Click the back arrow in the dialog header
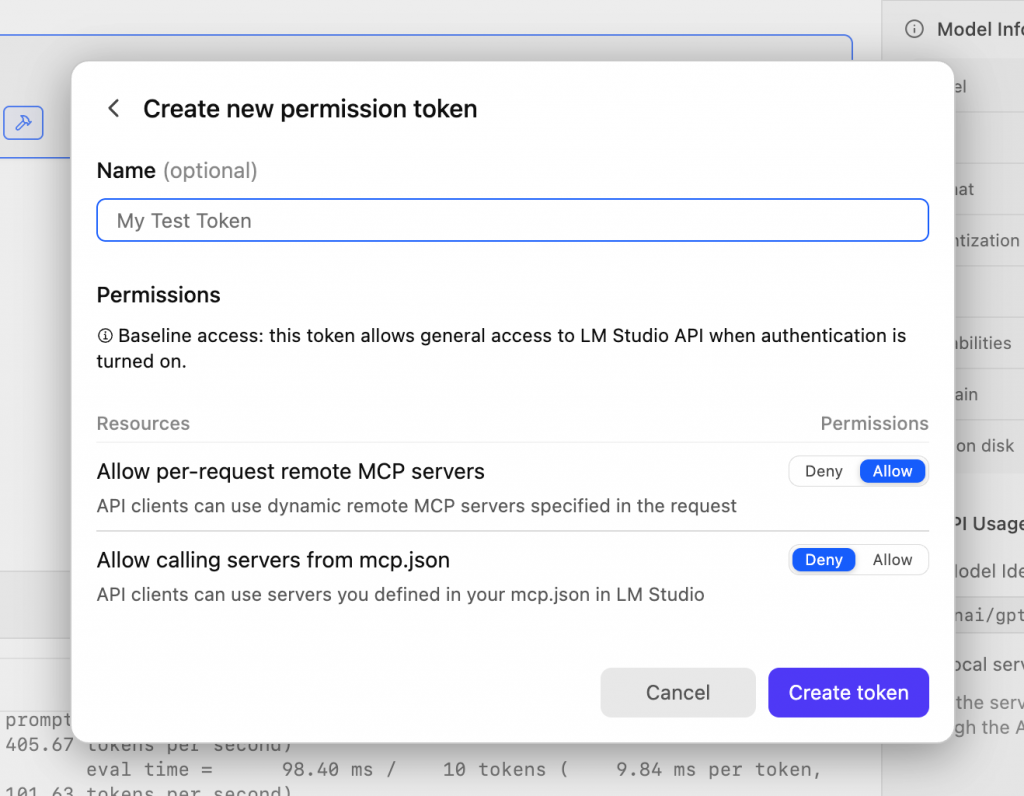The width and height of the screenshot is (1024, 796). [x=113, y=108]
